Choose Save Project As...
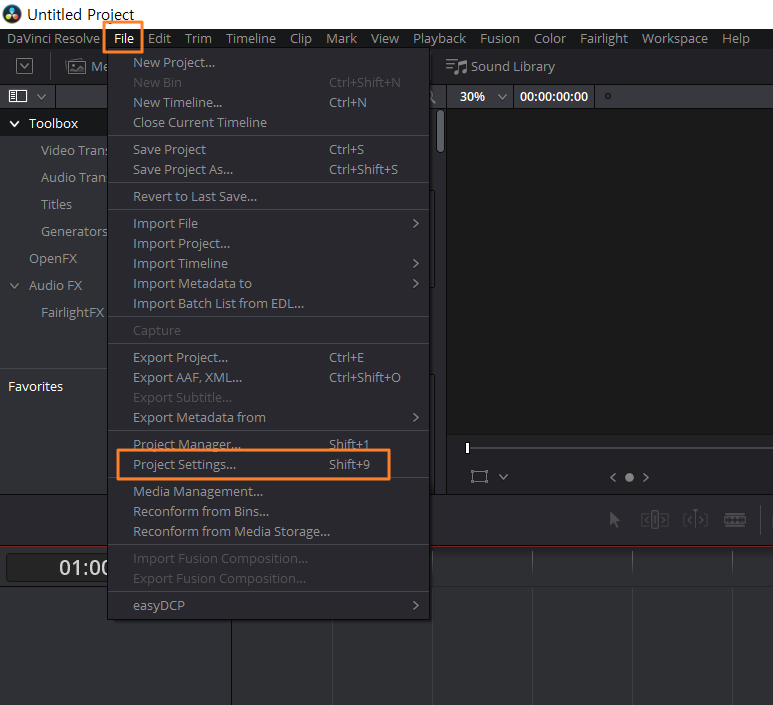773x705 pixels. click(x=268, y=170)
